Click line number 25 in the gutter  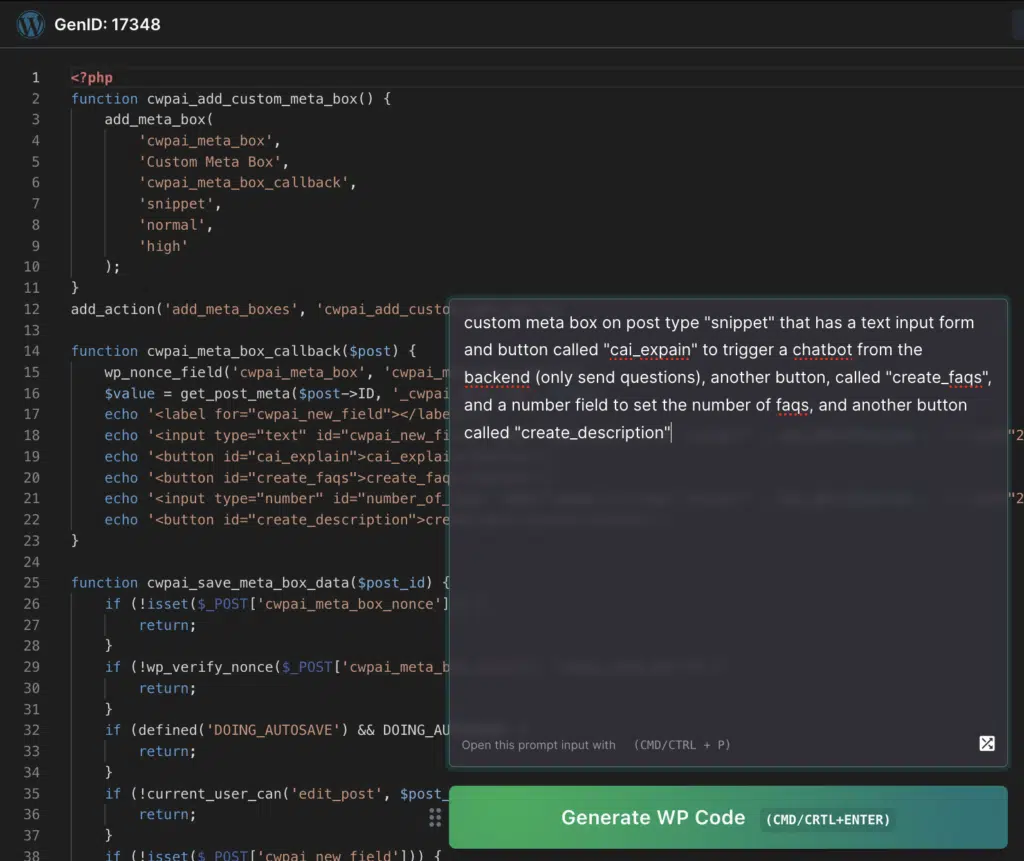[x=32, y=583]
